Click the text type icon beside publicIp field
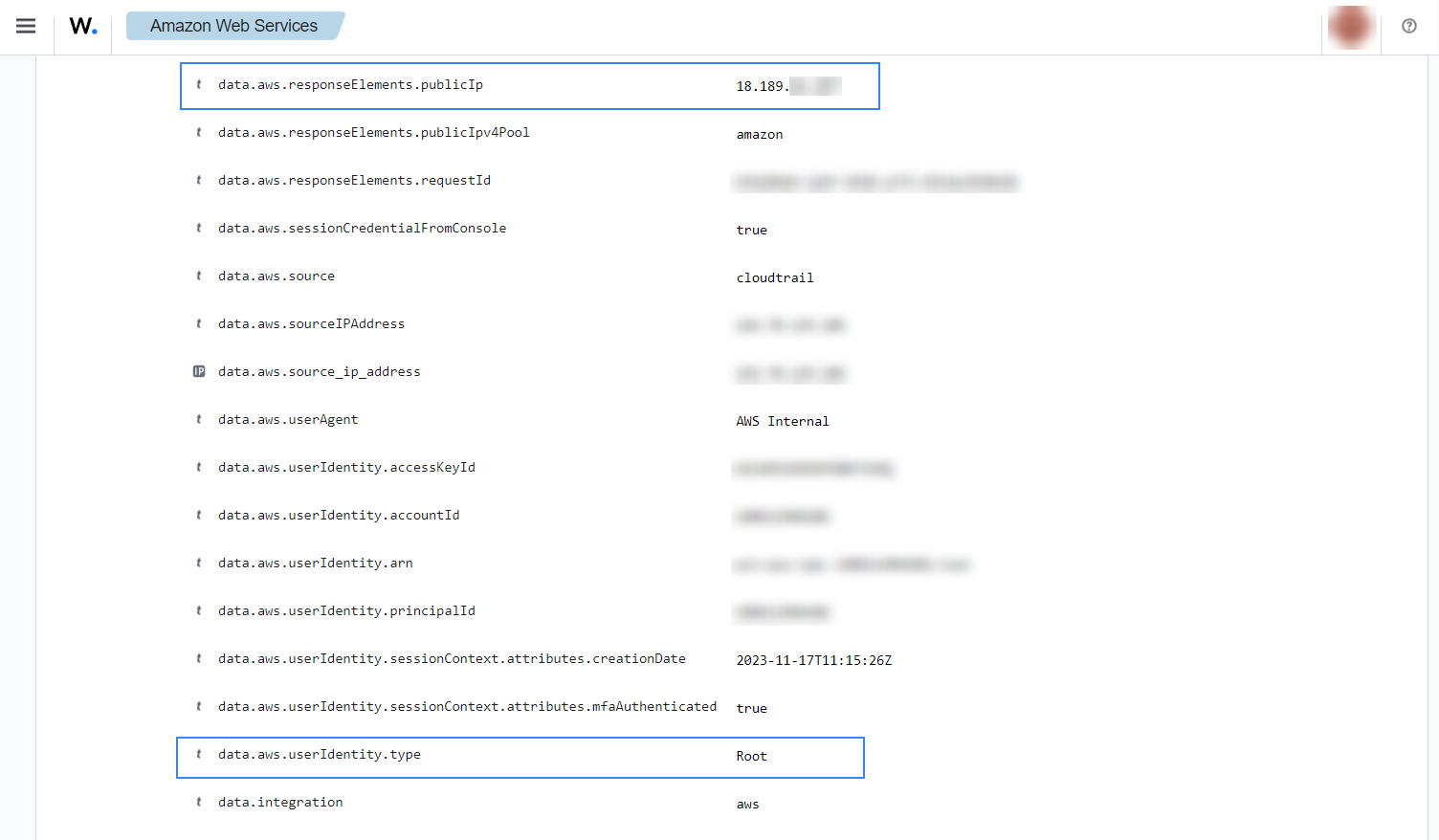1439x840 pixels. pos(199,84)
